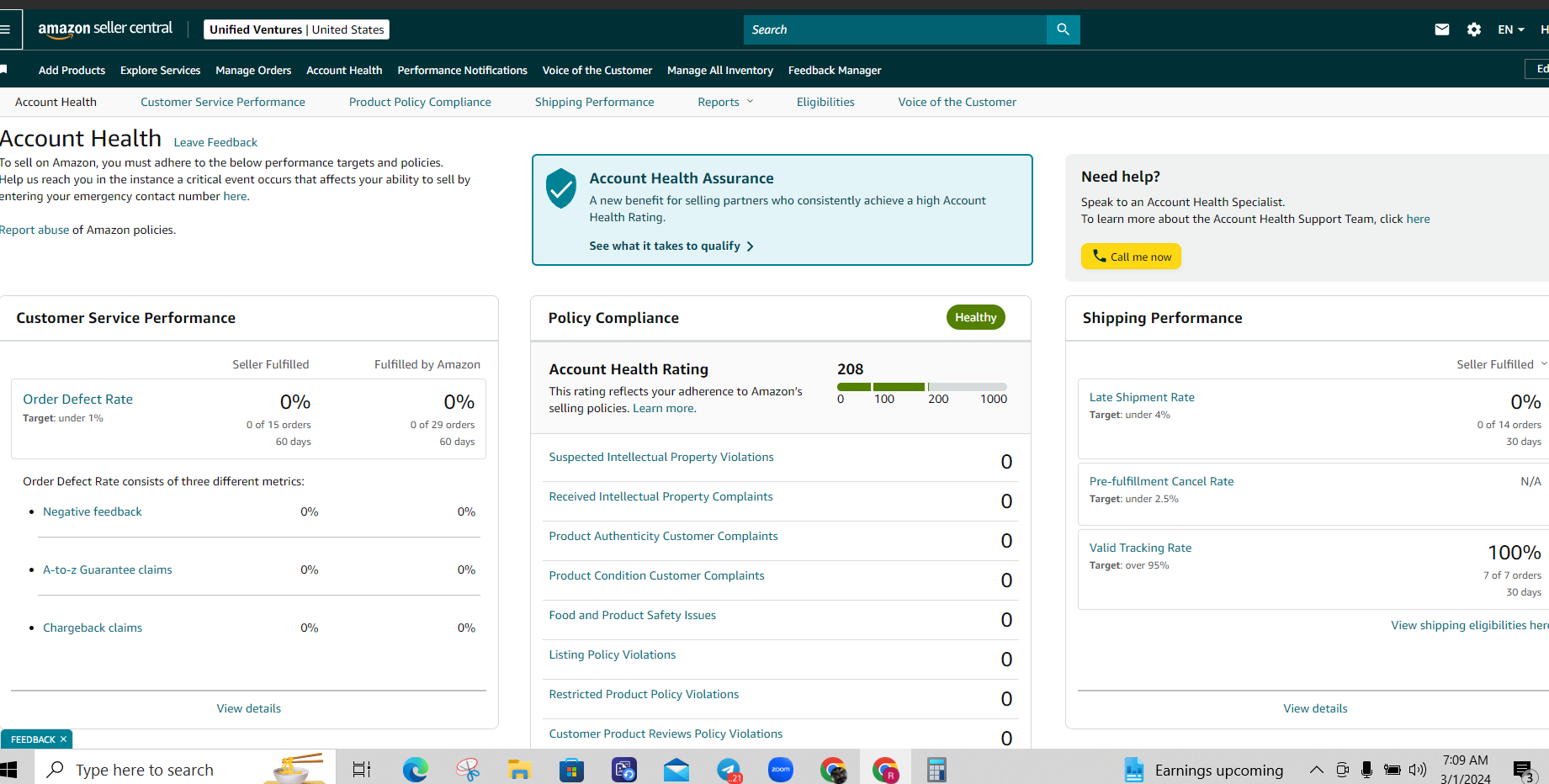
Task: Open the Seller Fulfilled shipping dropdown
Action: tap(1502, 364)
